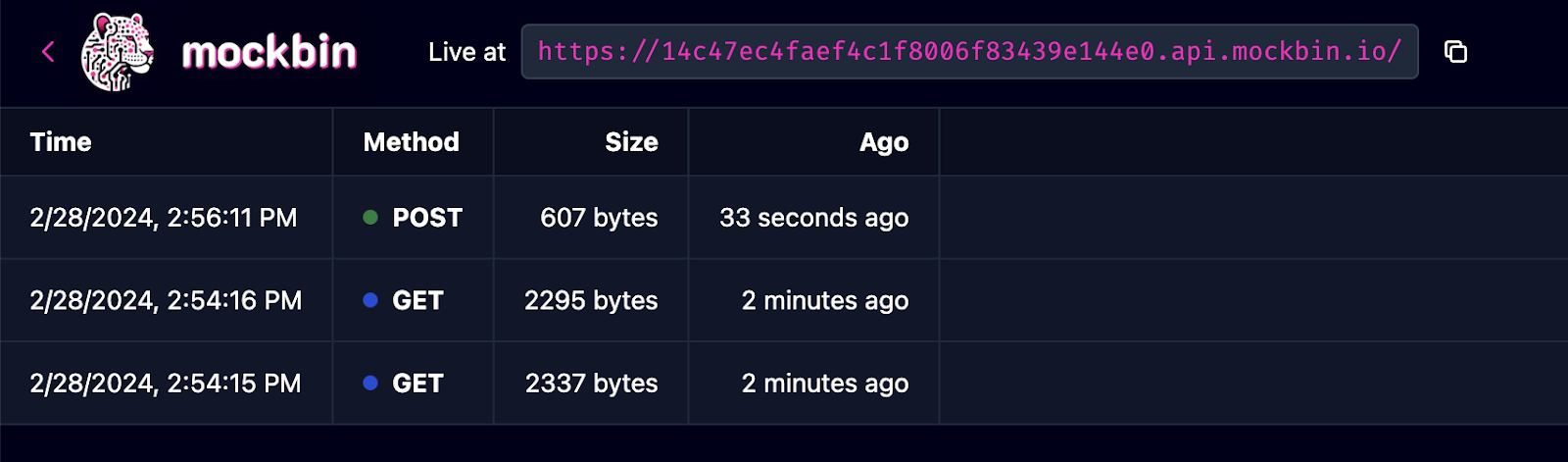Screen dimensions: 1568x462
Task: Open the GET request from 2:54:16 PM
Action: pyautogui.click(x=784, y=300)
